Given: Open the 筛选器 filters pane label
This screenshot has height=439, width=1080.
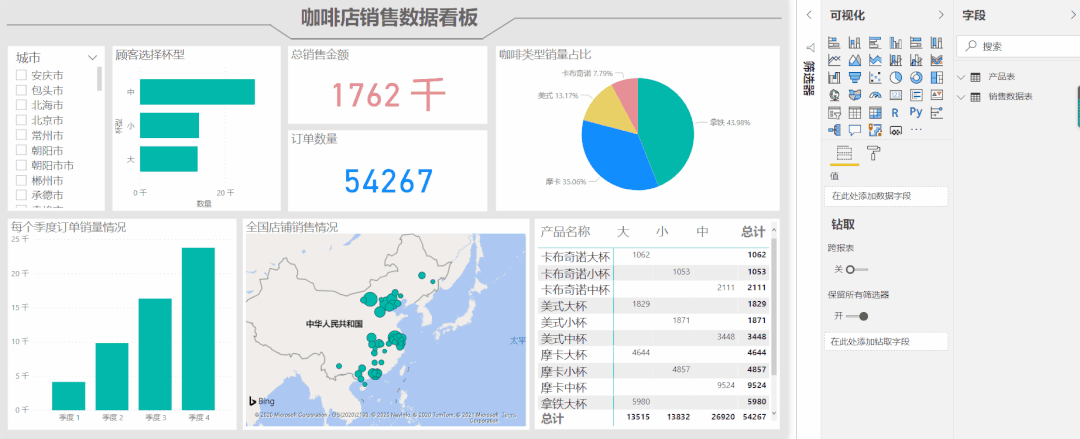Looking at the screenshot, I should pos(810,80).
